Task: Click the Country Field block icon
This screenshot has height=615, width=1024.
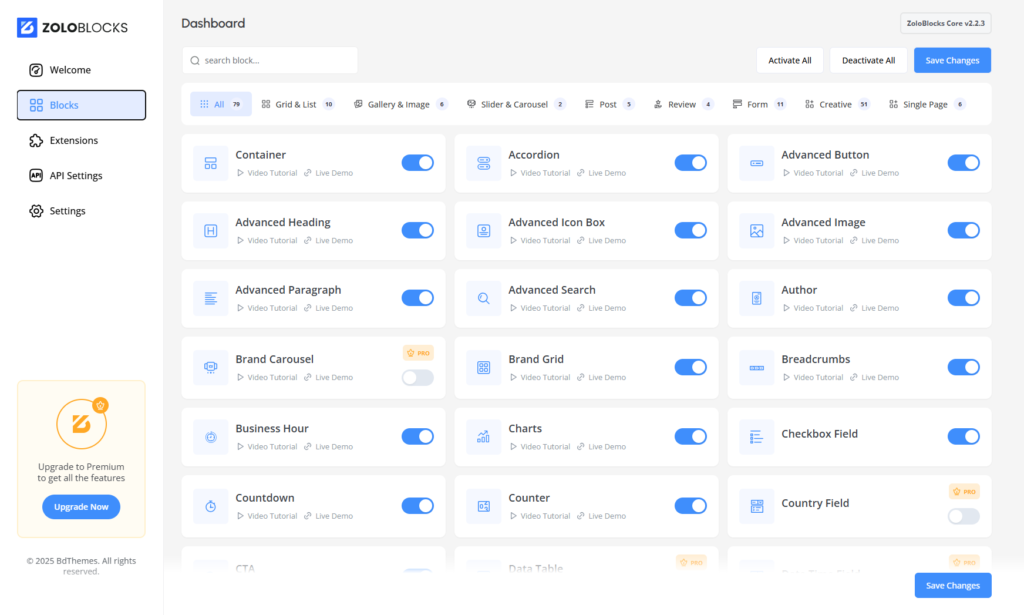Action: pyautogui.click(x=756, y=506)
